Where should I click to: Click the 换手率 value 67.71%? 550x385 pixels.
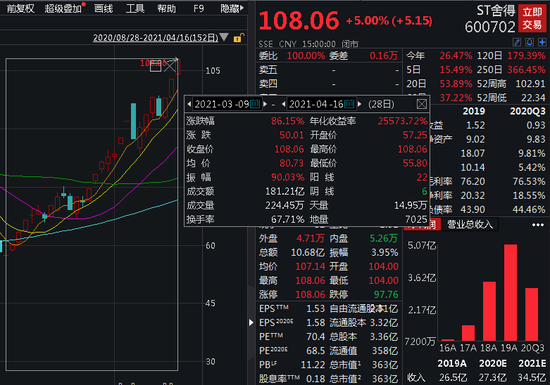[288, 219]
